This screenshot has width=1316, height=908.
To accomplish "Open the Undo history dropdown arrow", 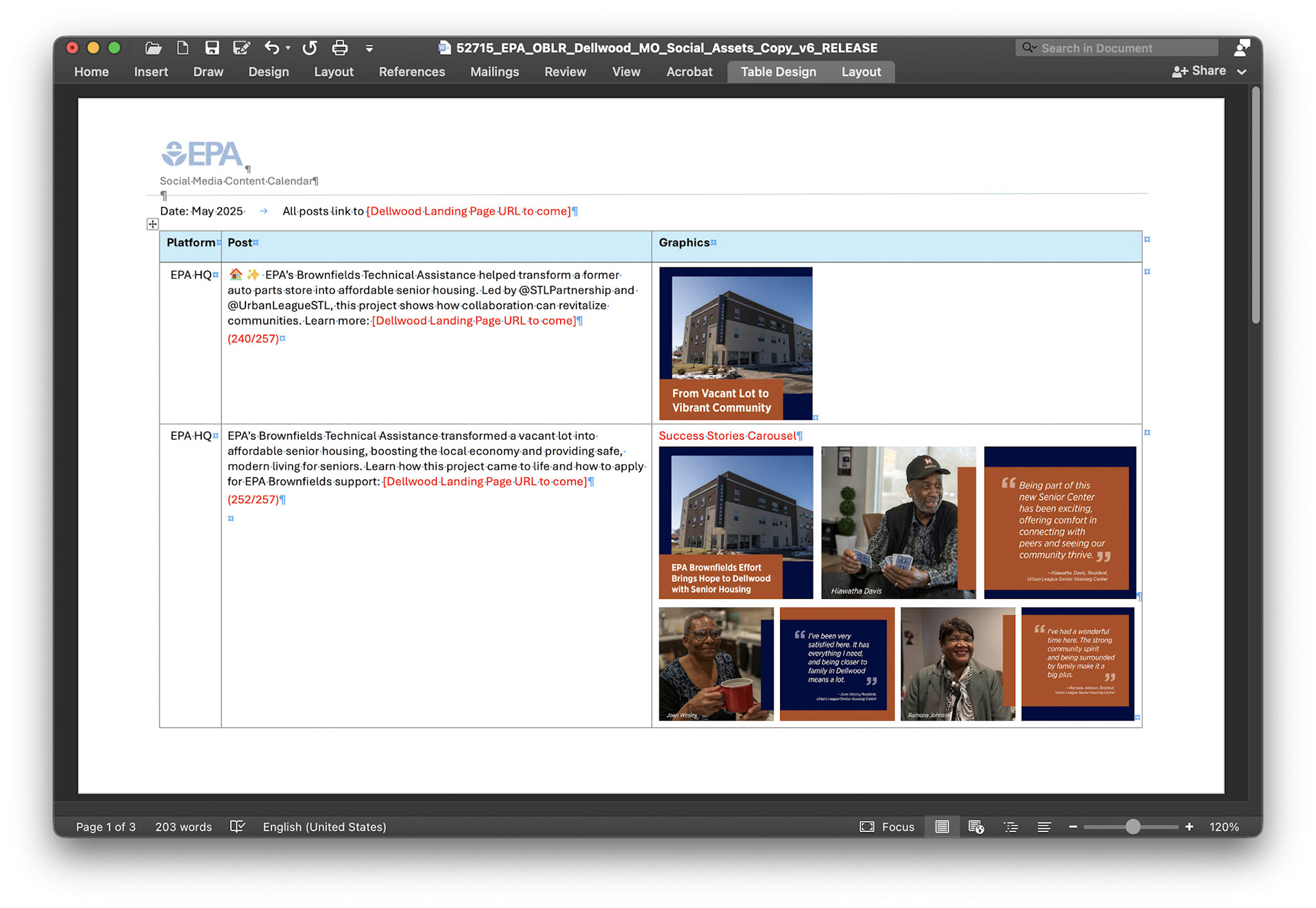I will pos(288,48).
